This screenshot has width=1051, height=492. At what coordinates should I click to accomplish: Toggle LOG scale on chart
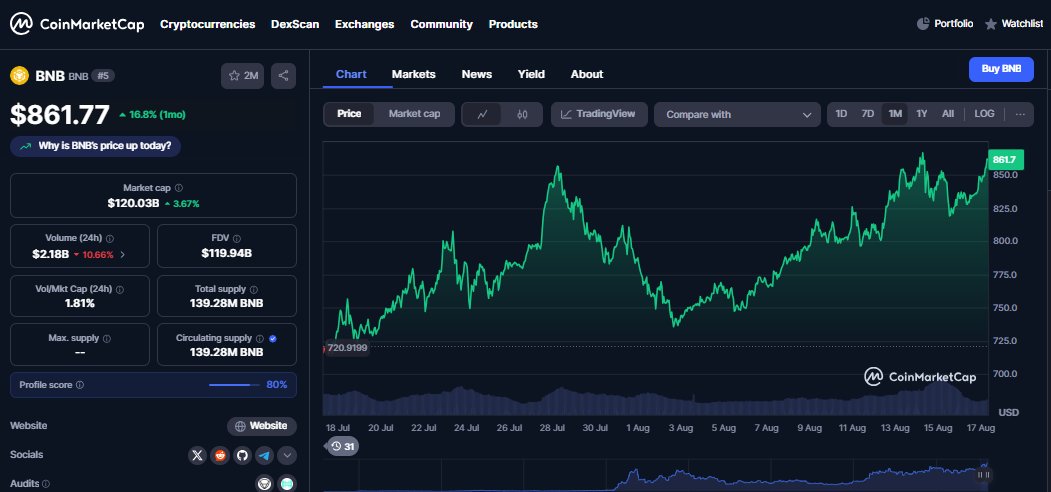tap(984, 114)
